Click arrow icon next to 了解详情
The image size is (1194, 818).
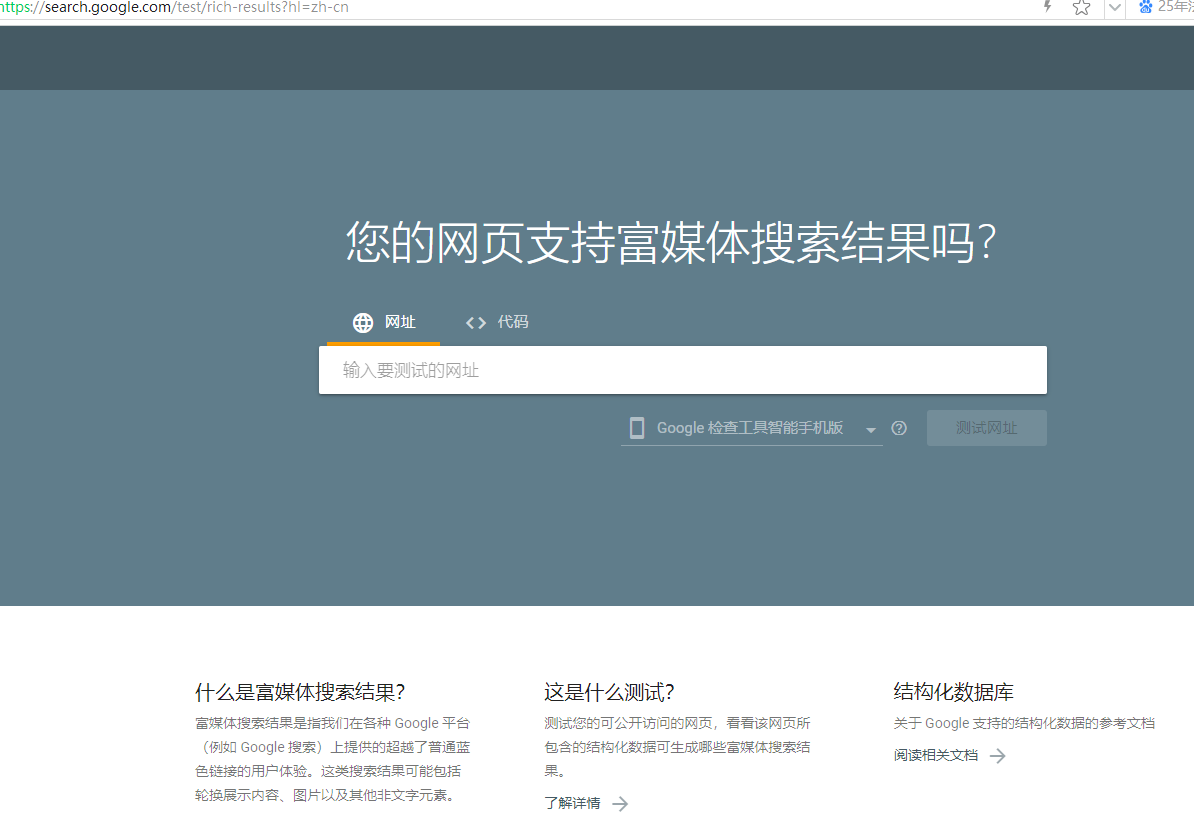pyautogui.click(x=621, y=803)
